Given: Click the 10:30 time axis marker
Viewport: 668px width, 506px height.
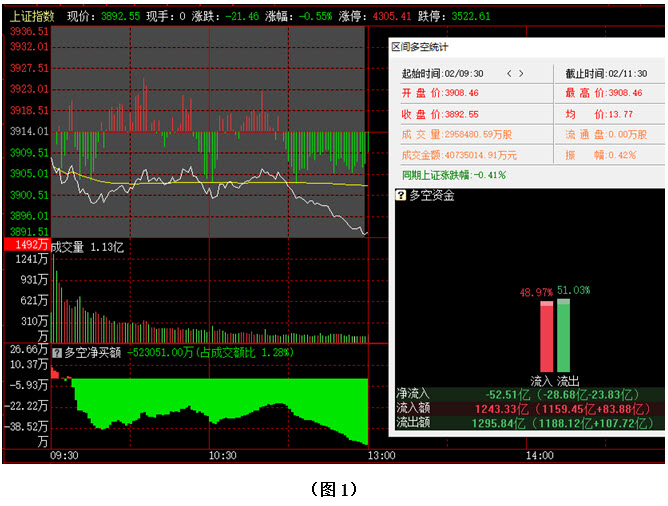Looking at the screenshot, I should tap(222, 455).
